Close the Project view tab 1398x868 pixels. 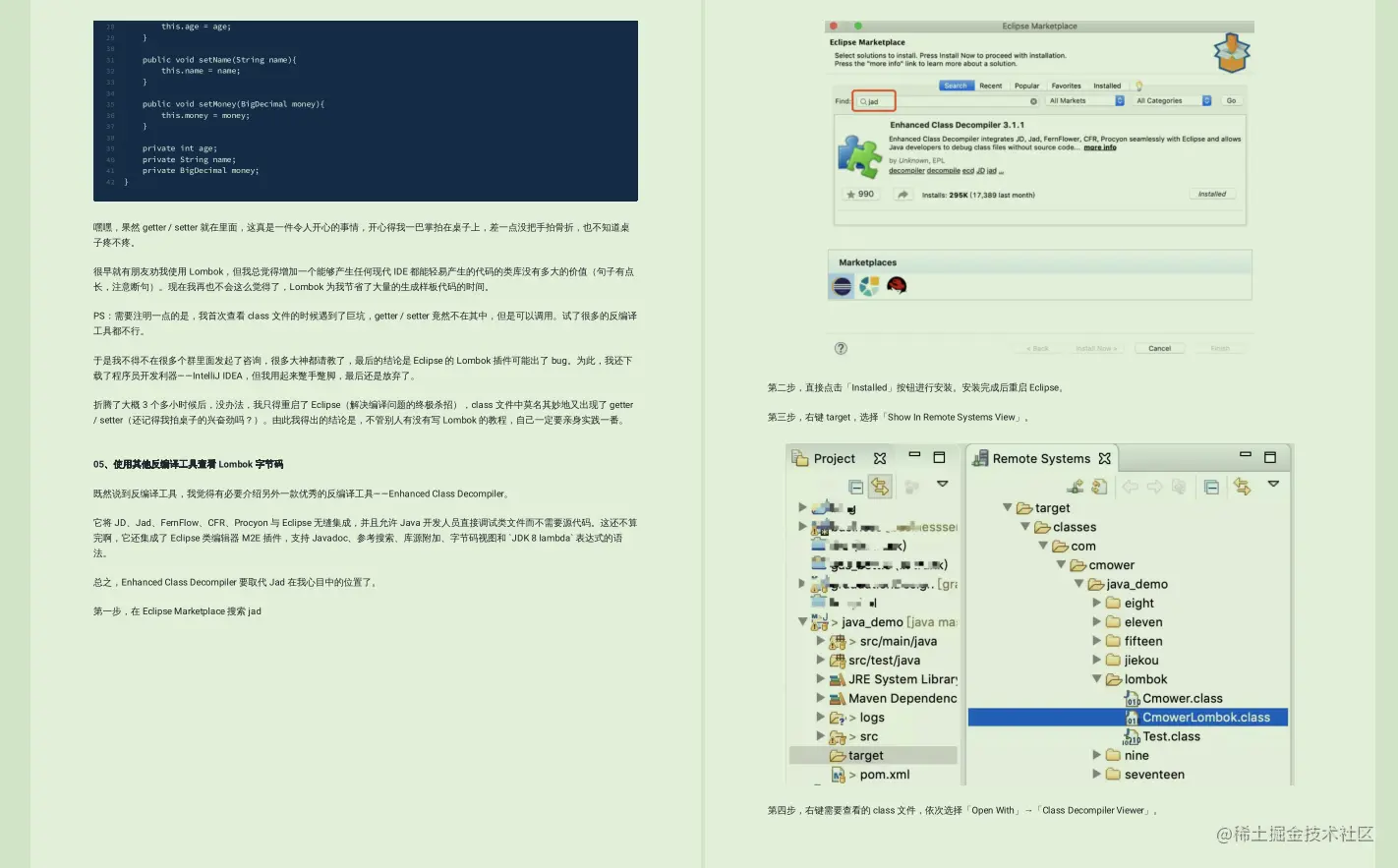pos(880,458)
